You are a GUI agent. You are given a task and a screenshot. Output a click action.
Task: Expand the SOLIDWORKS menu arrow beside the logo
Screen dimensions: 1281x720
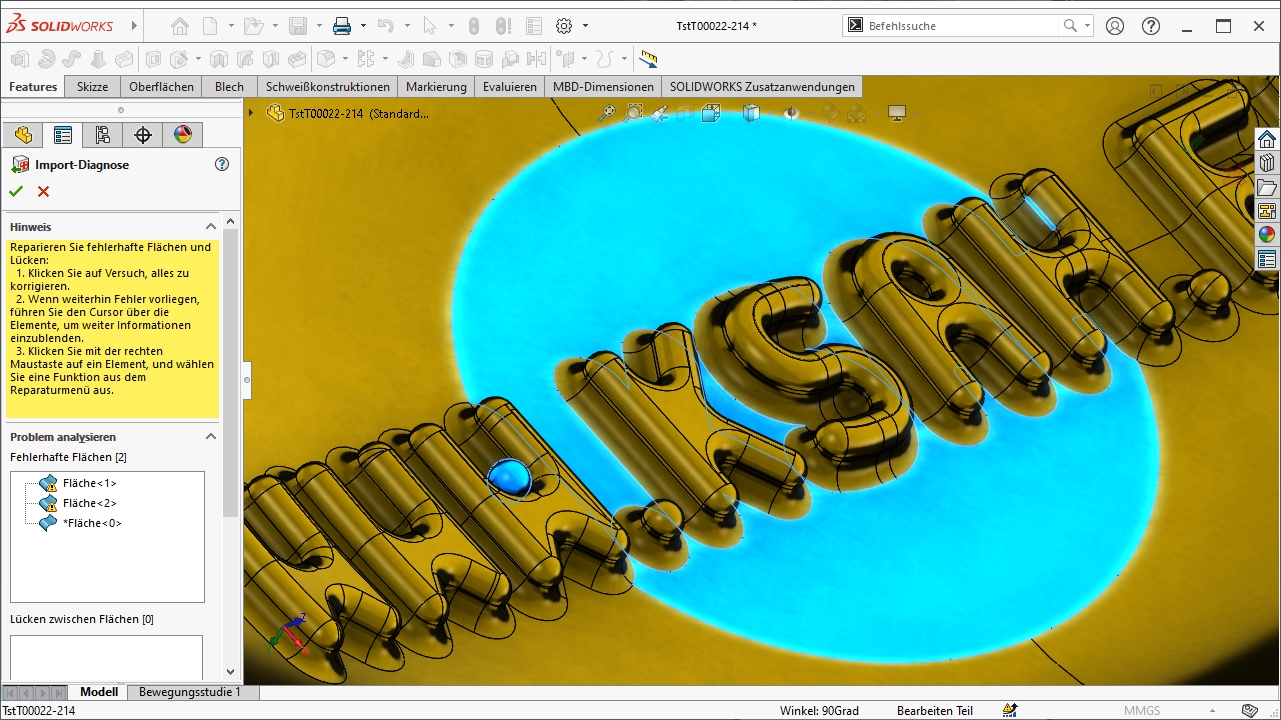click(x=135, y=26)
